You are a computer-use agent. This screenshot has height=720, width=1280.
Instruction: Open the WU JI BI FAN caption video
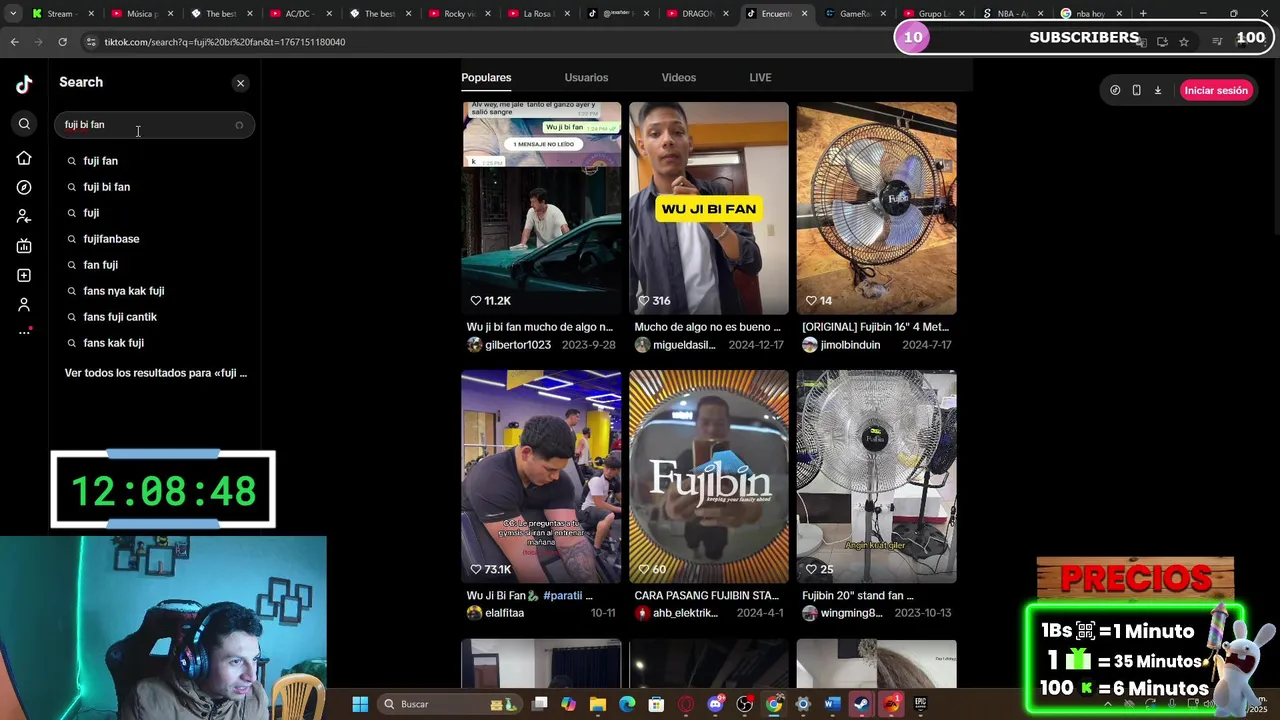pos(709,208)
